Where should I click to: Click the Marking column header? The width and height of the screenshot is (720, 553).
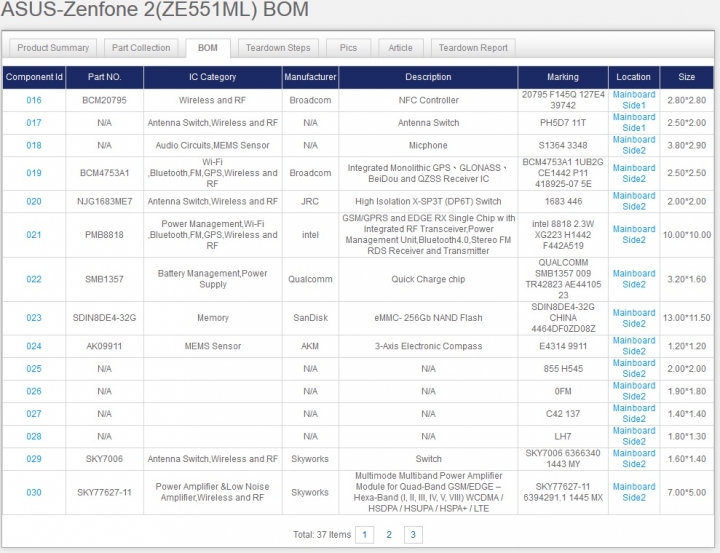(563, 77)
